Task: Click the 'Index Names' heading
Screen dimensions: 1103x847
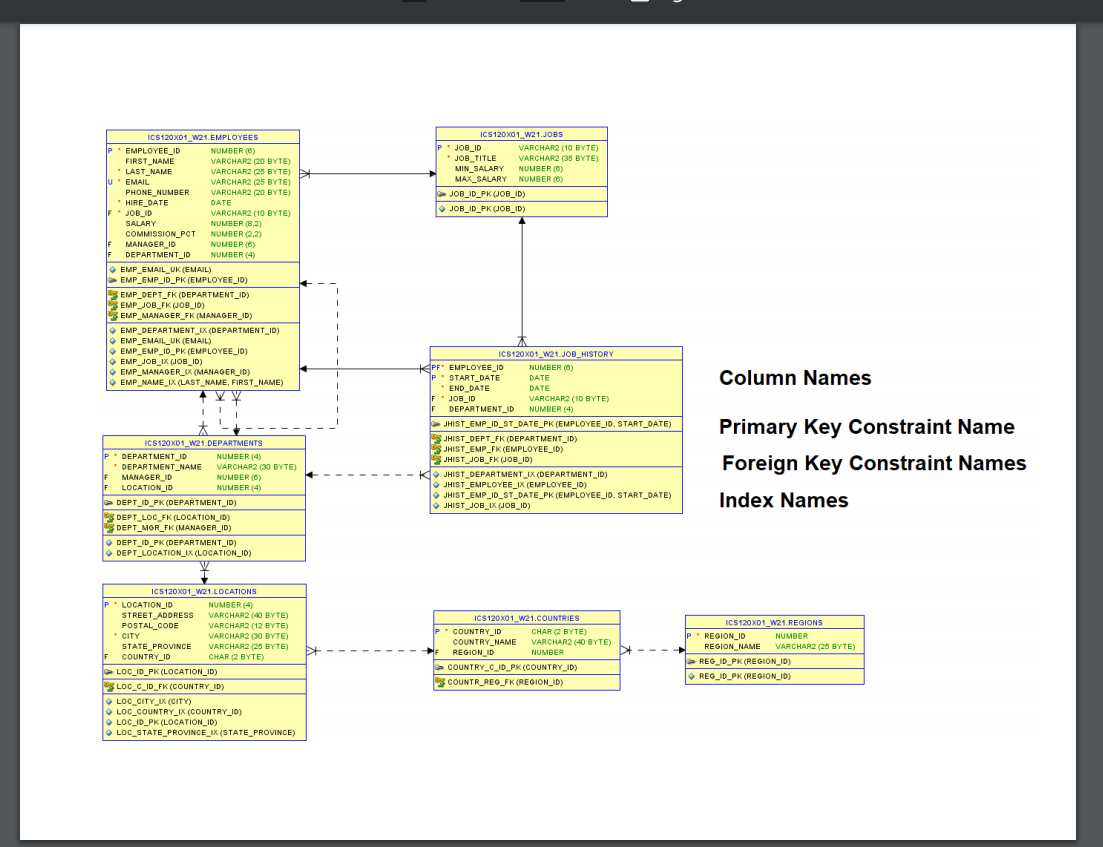Action: (x=784, y=500)
